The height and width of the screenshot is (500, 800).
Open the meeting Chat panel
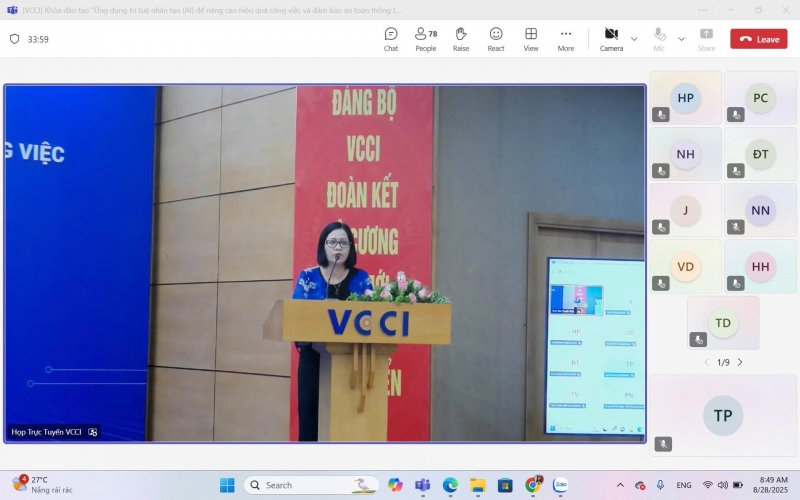[x=391, y=39]
